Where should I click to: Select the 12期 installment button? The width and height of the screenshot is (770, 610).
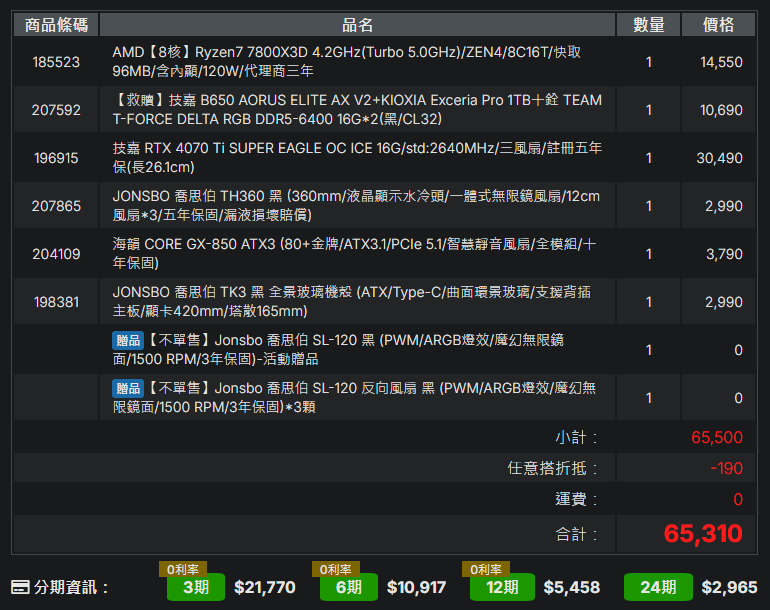(x=502, y=587)
